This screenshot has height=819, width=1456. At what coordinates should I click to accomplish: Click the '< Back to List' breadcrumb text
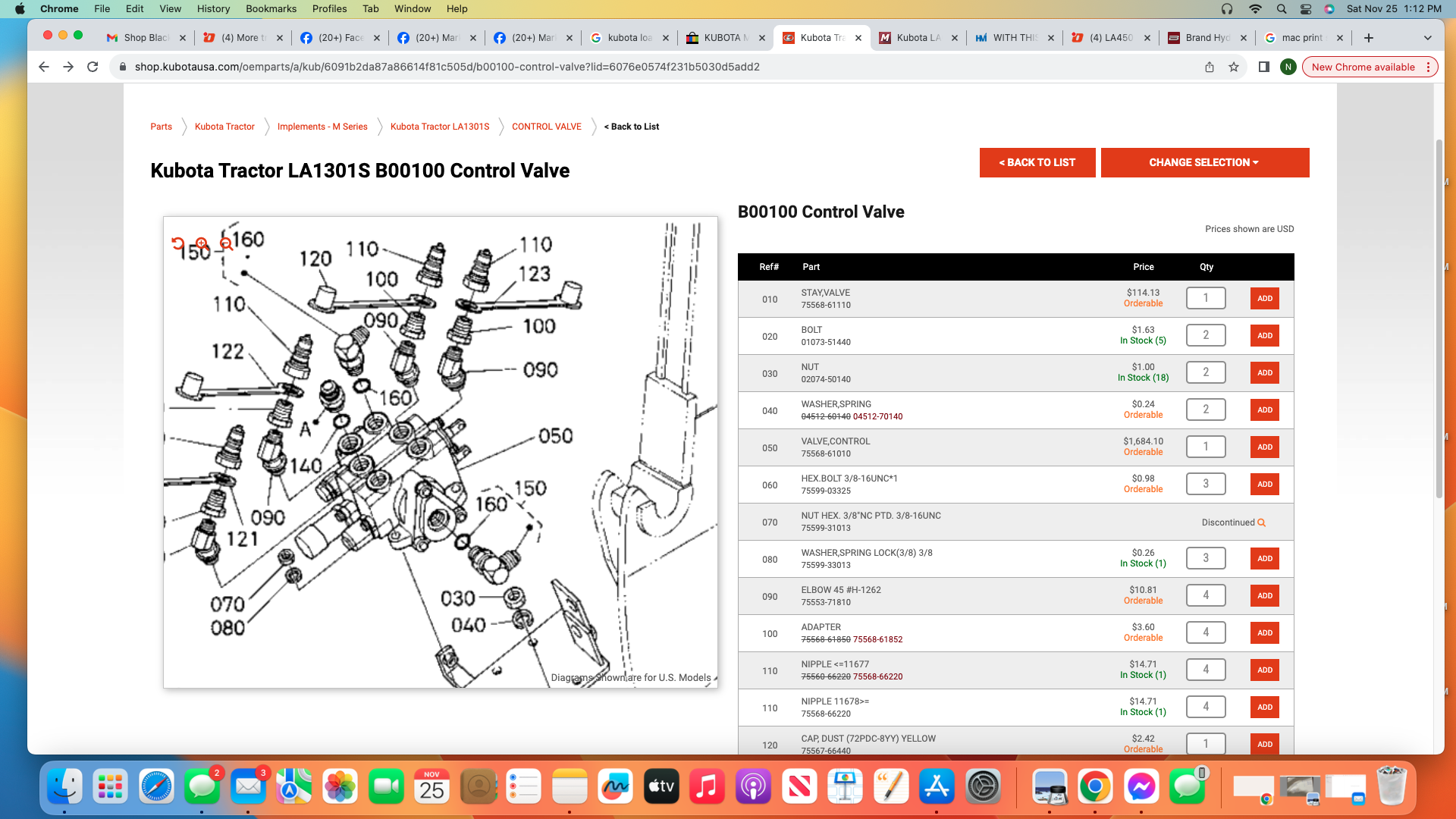632,127
